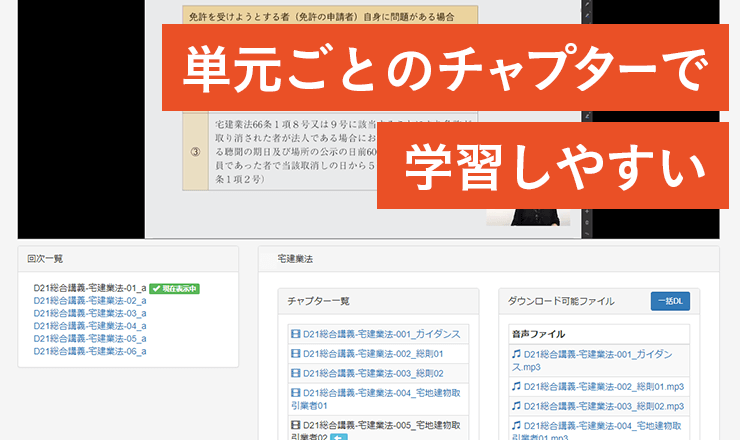The width and height of the screenshot is (740, 440).
Task: Open lecture D21総合講義-宅建業法-02_a
Action: 90,300
